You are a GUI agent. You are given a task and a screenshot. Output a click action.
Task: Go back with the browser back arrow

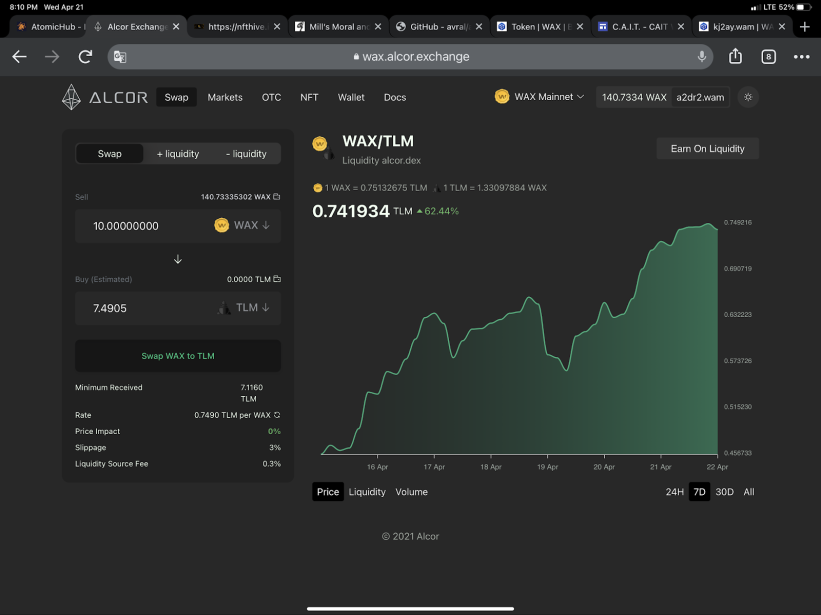click(x=19, y=57)
